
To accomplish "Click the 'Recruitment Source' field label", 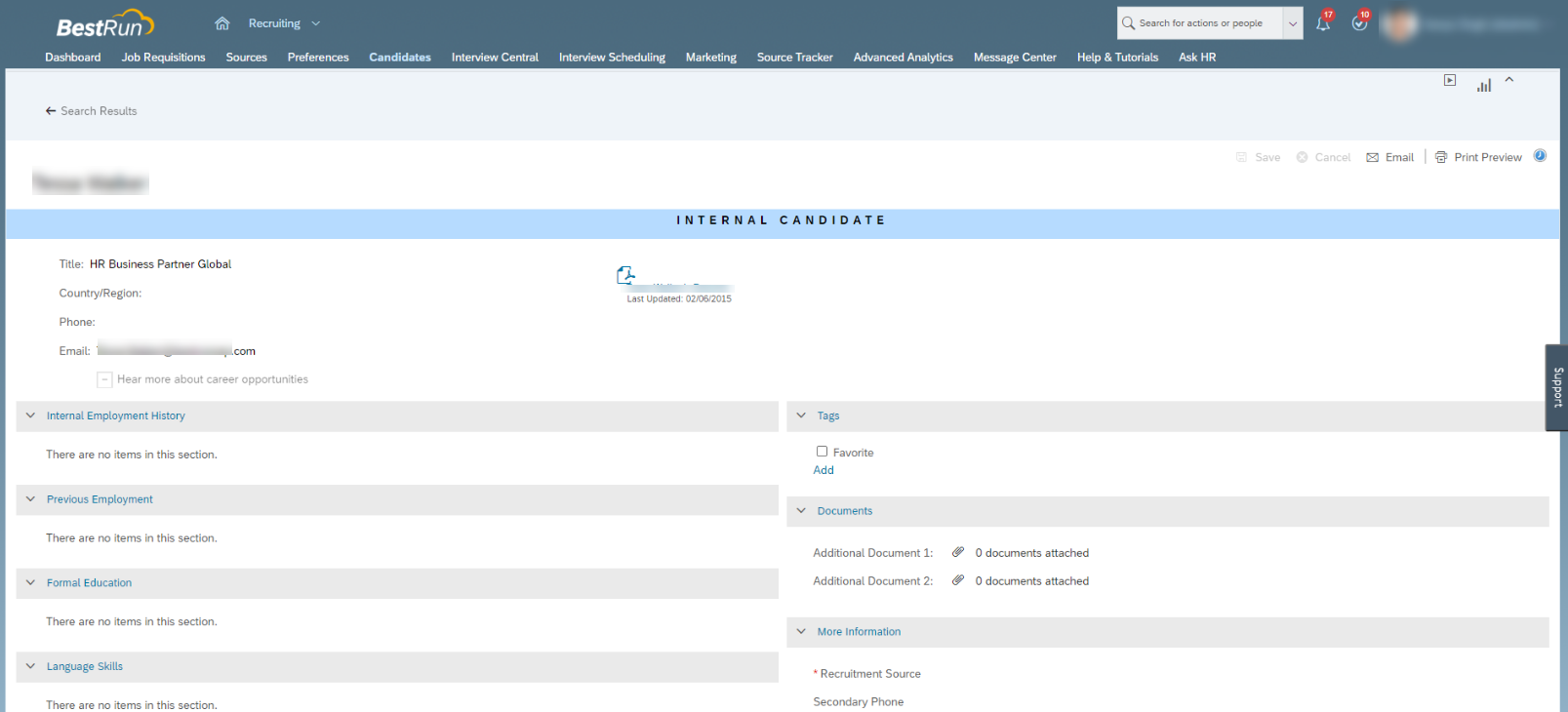I will [870, 674].
